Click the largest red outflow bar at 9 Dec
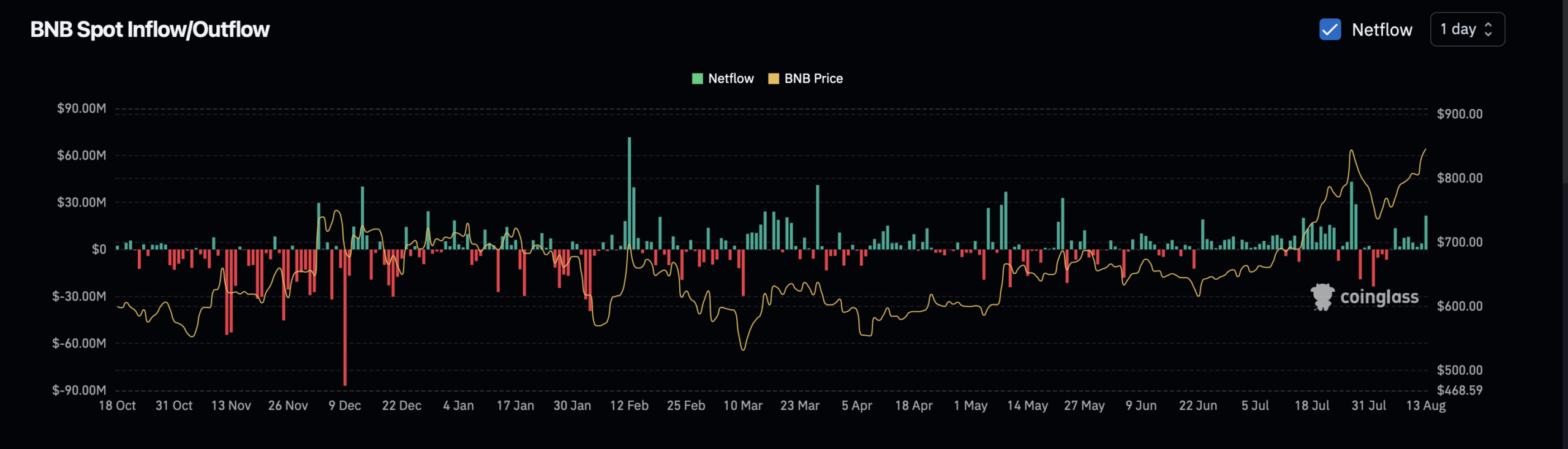The image size is (1568, 449). point(345,317)
